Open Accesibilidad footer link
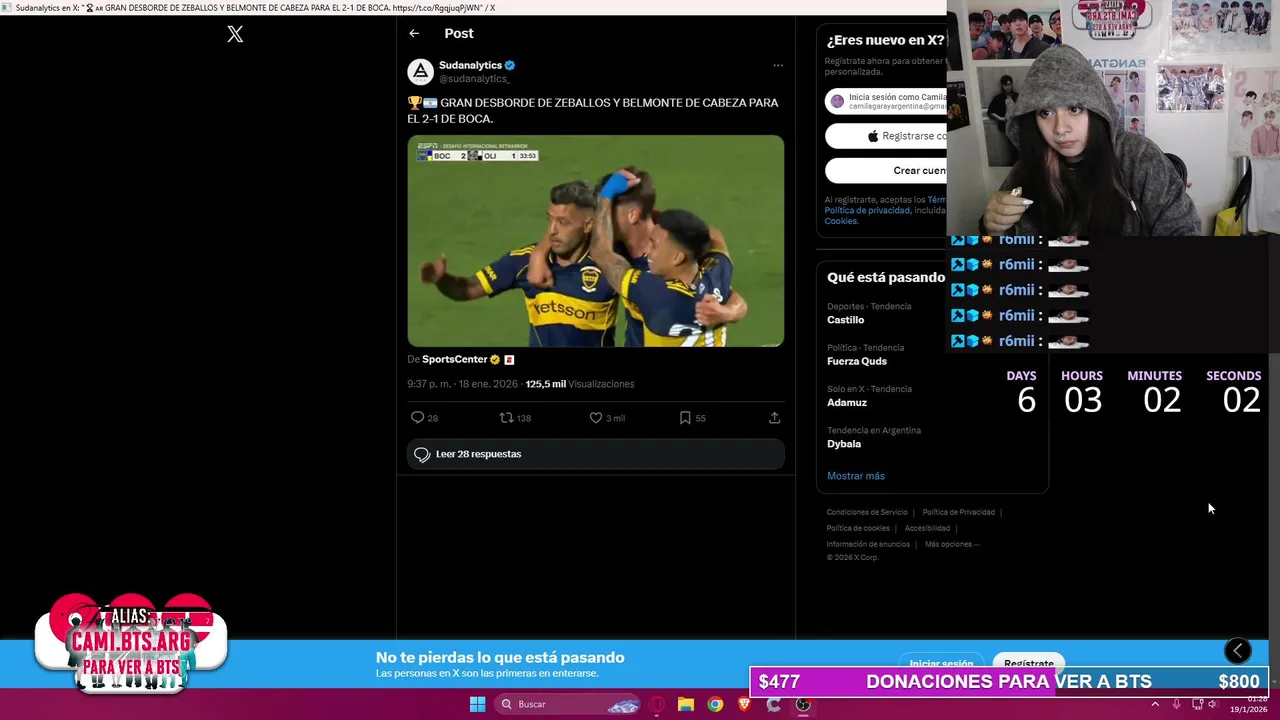Screen dimensions: 1280x720 tap(927, 528)
